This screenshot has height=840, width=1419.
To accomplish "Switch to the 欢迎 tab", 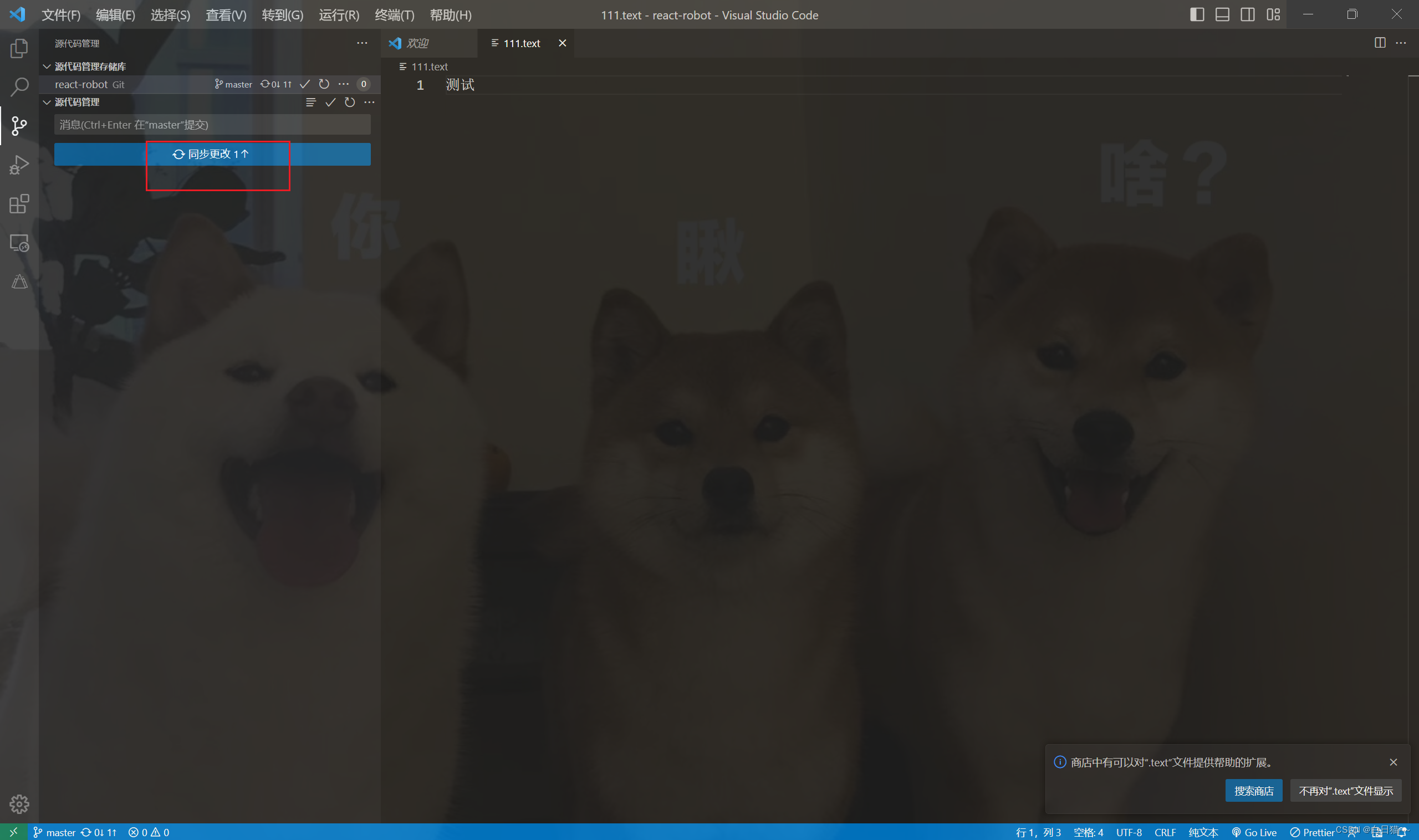I will [x=417, y=43].
